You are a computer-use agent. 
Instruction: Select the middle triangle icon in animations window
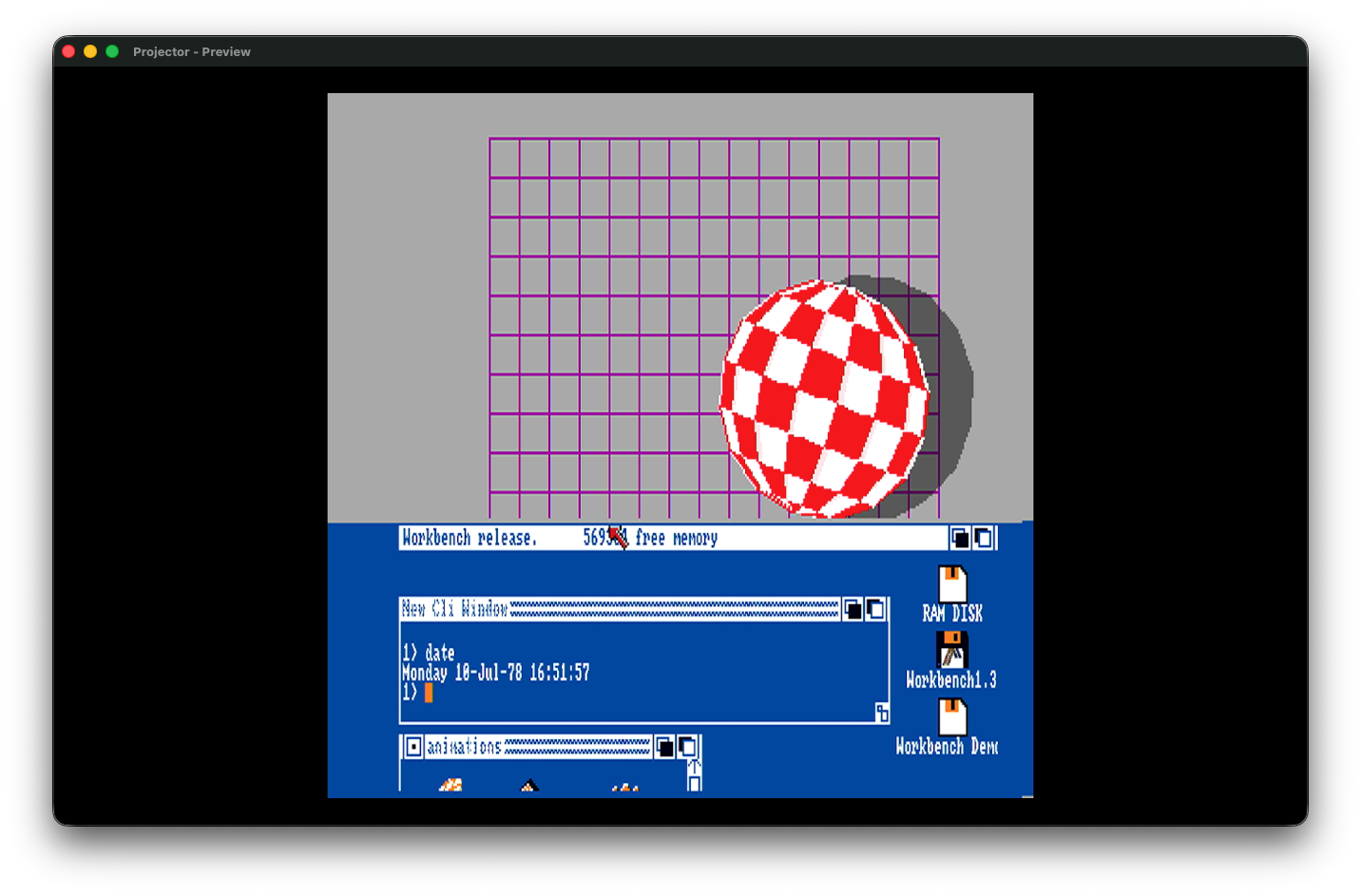coord(529,785)
